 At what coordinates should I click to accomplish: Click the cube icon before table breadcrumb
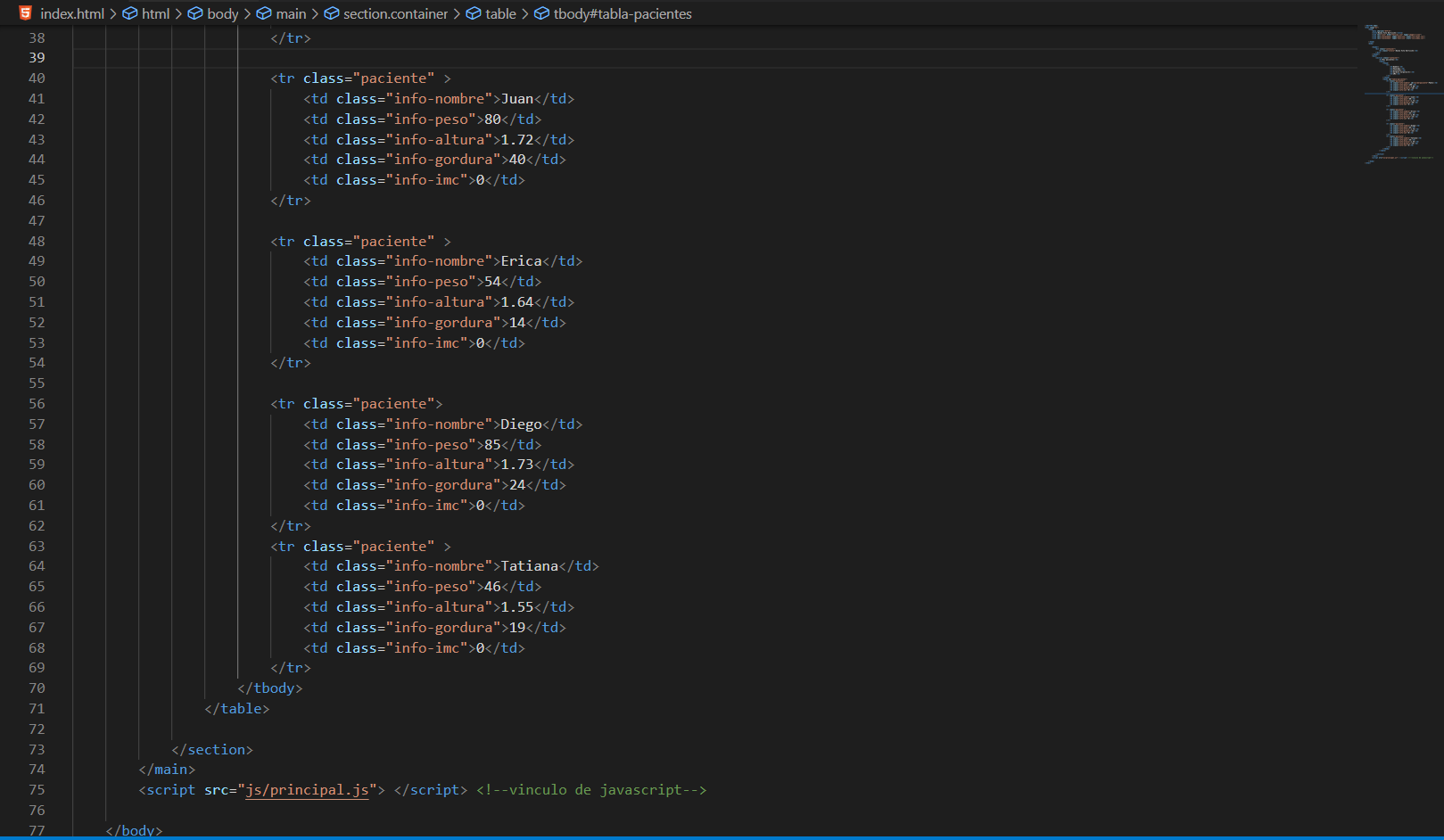pos(474,13)
